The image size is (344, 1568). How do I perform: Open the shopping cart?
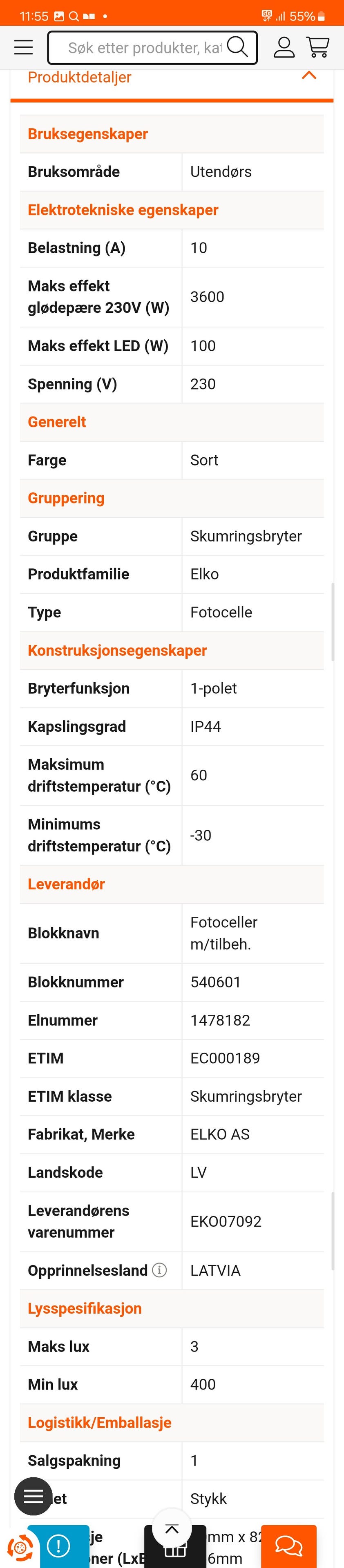(x=318, y=47)
